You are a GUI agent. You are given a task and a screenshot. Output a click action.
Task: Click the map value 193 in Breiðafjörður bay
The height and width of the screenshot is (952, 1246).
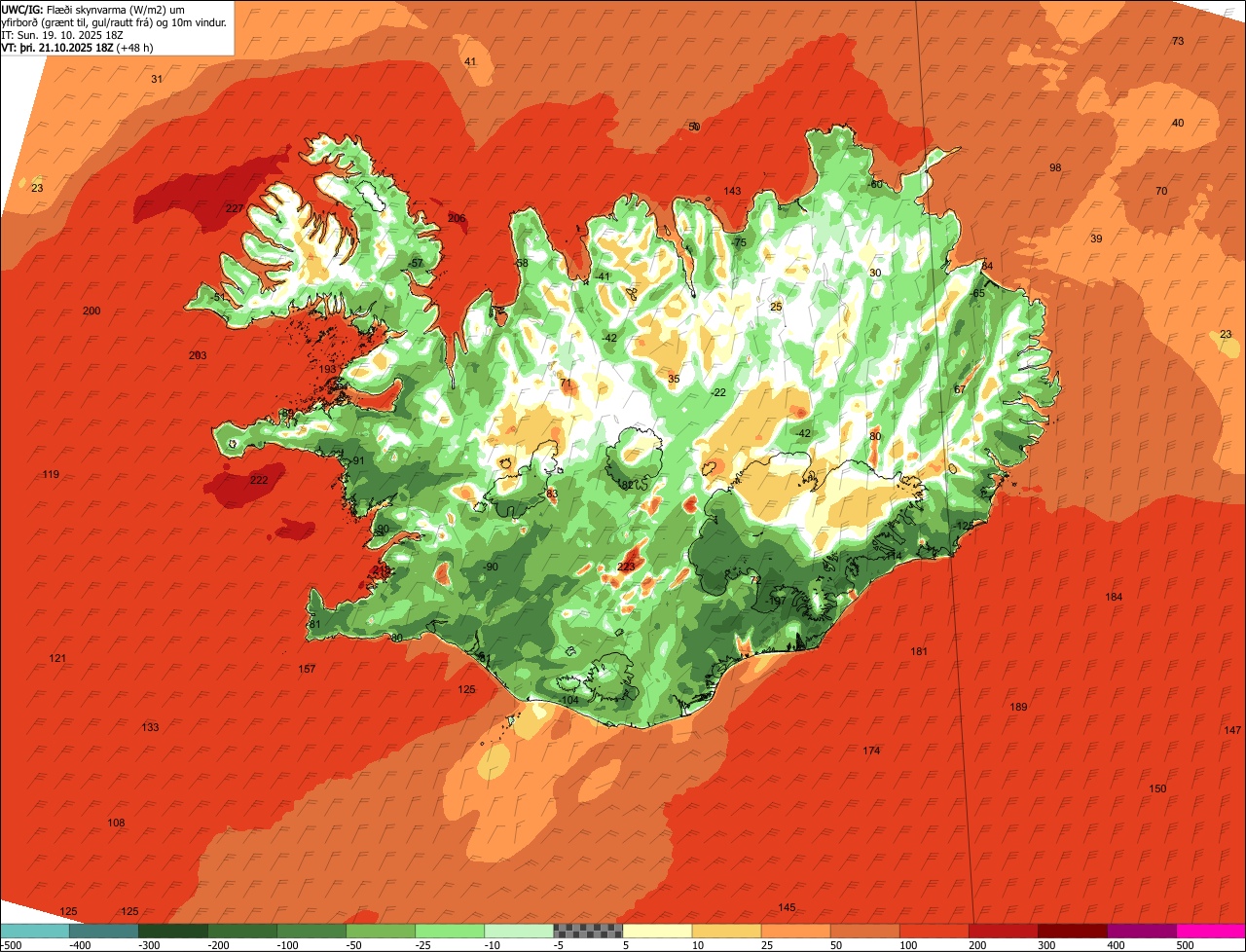[328, 370]
